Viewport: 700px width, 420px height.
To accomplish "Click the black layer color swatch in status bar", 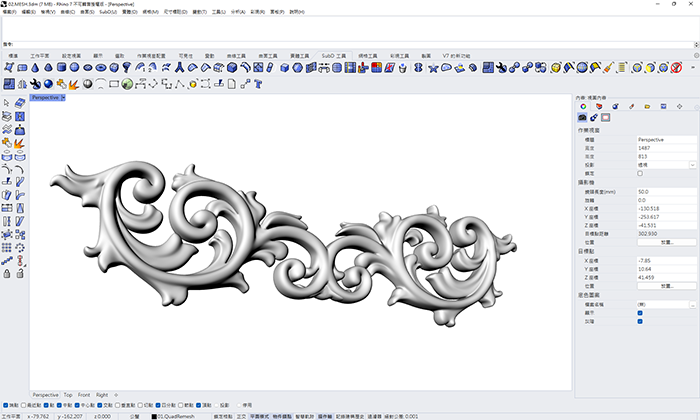I will point(154,415).
